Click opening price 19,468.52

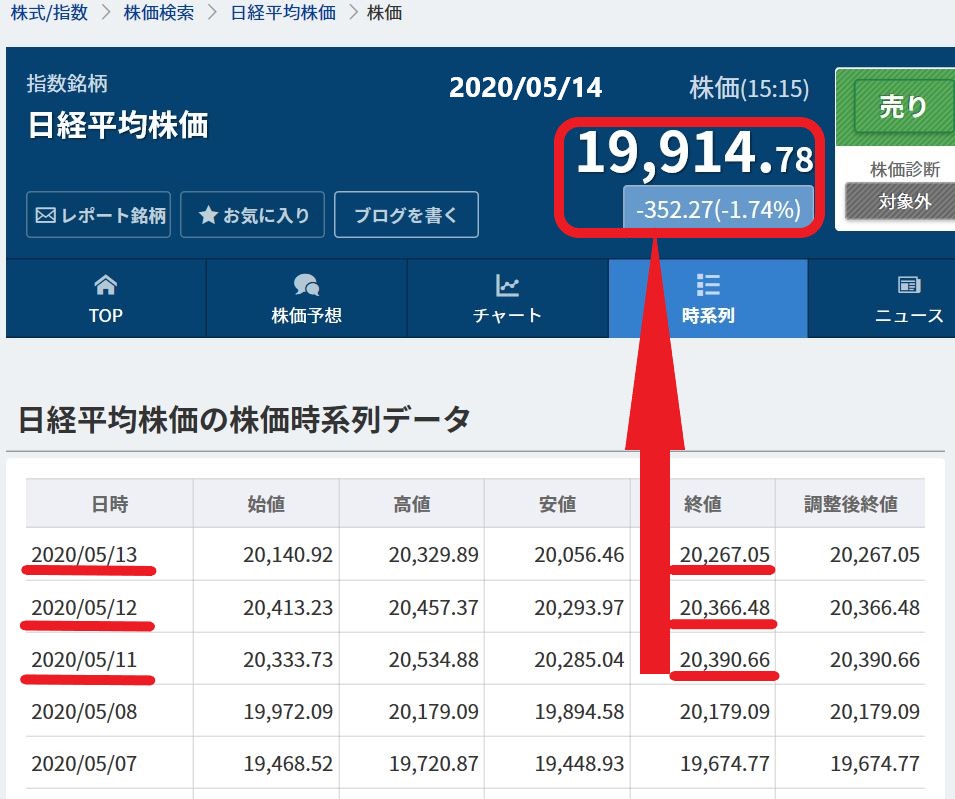pyautogui.click(x=288, y=764)
